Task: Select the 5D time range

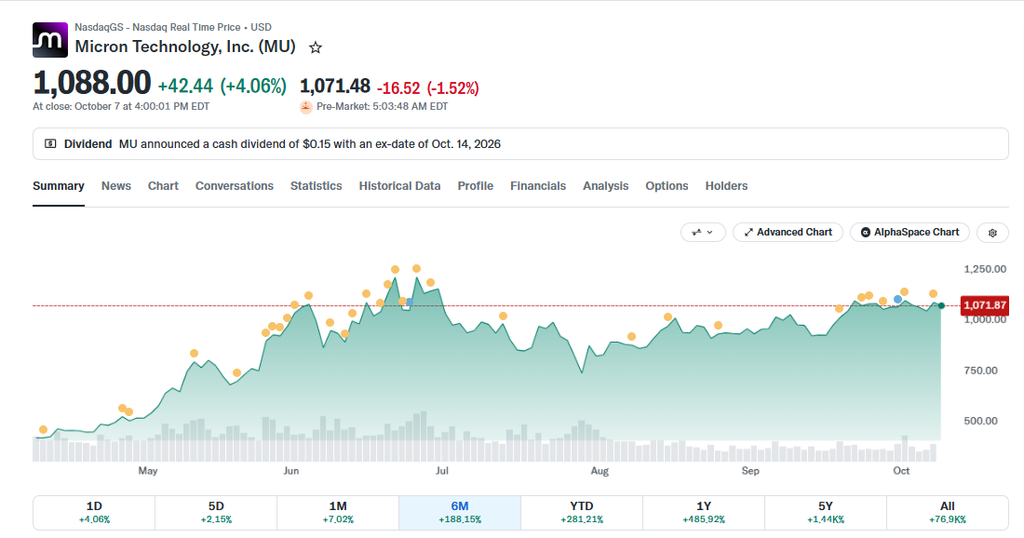Action: (x=216, y=513)
